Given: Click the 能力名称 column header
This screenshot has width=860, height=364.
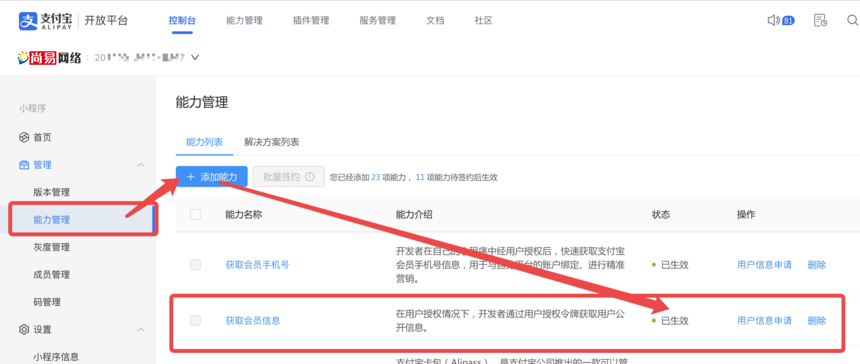Looking at the screenshot, I should pyautogui.click(x=244, y=214).
